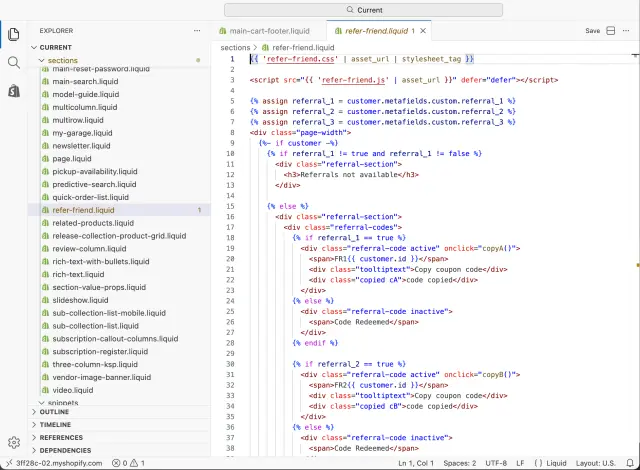Open the Shopify bag icon in activity bar
Viewport: 640px width, 470px height.
(13, 91)
